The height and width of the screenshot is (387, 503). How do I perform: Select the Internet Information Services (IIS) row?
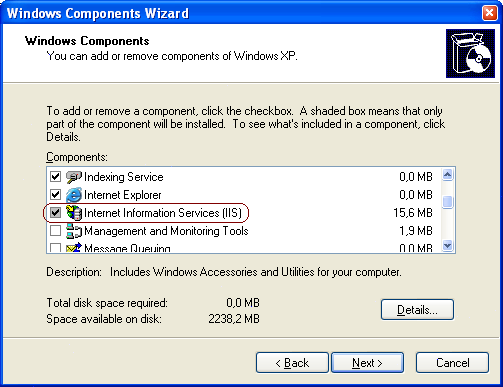tap(241, 213)
